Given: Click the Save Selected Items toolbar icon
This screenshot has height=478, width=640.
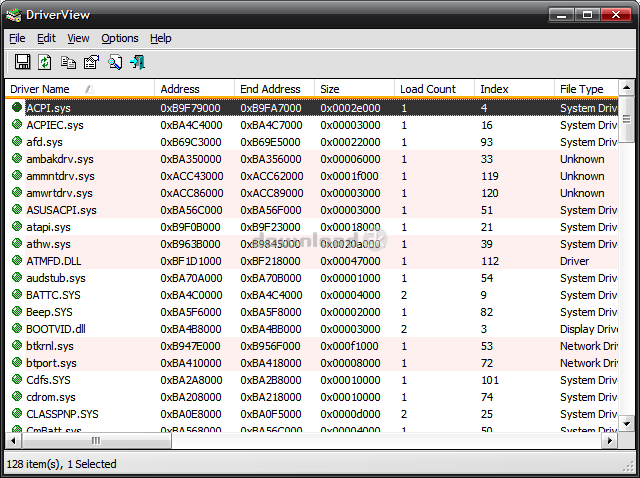Looking at the screenshot, I should point(22,62).
